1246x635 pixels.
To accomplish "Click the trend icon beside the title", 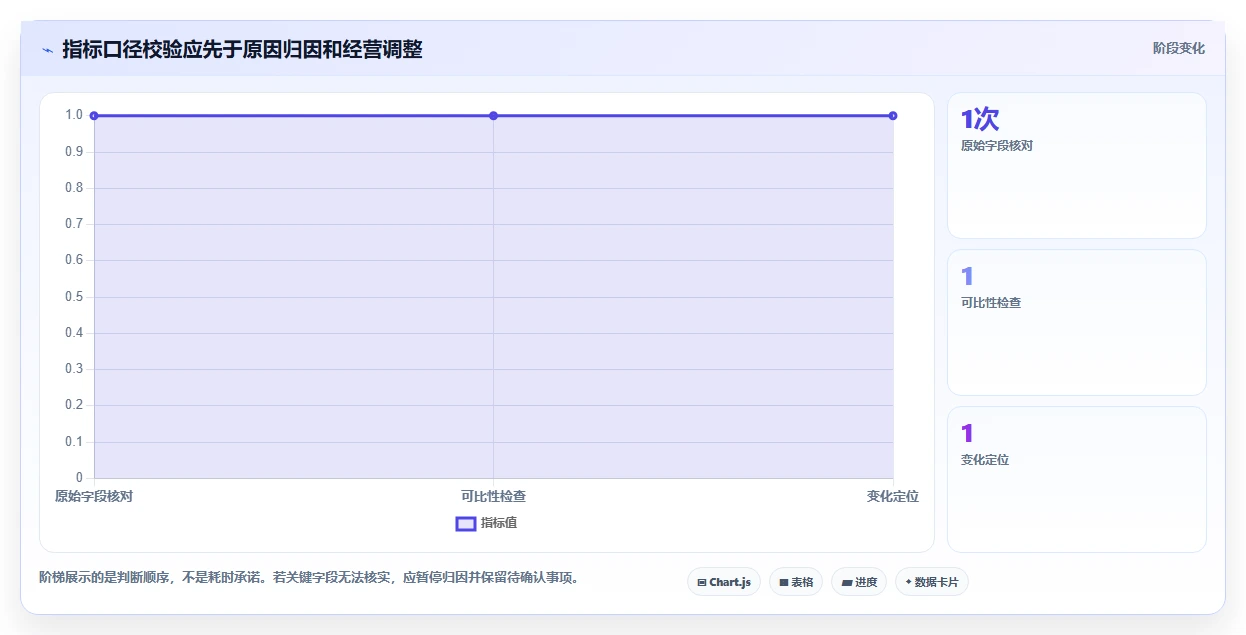I will coord(47,50).
